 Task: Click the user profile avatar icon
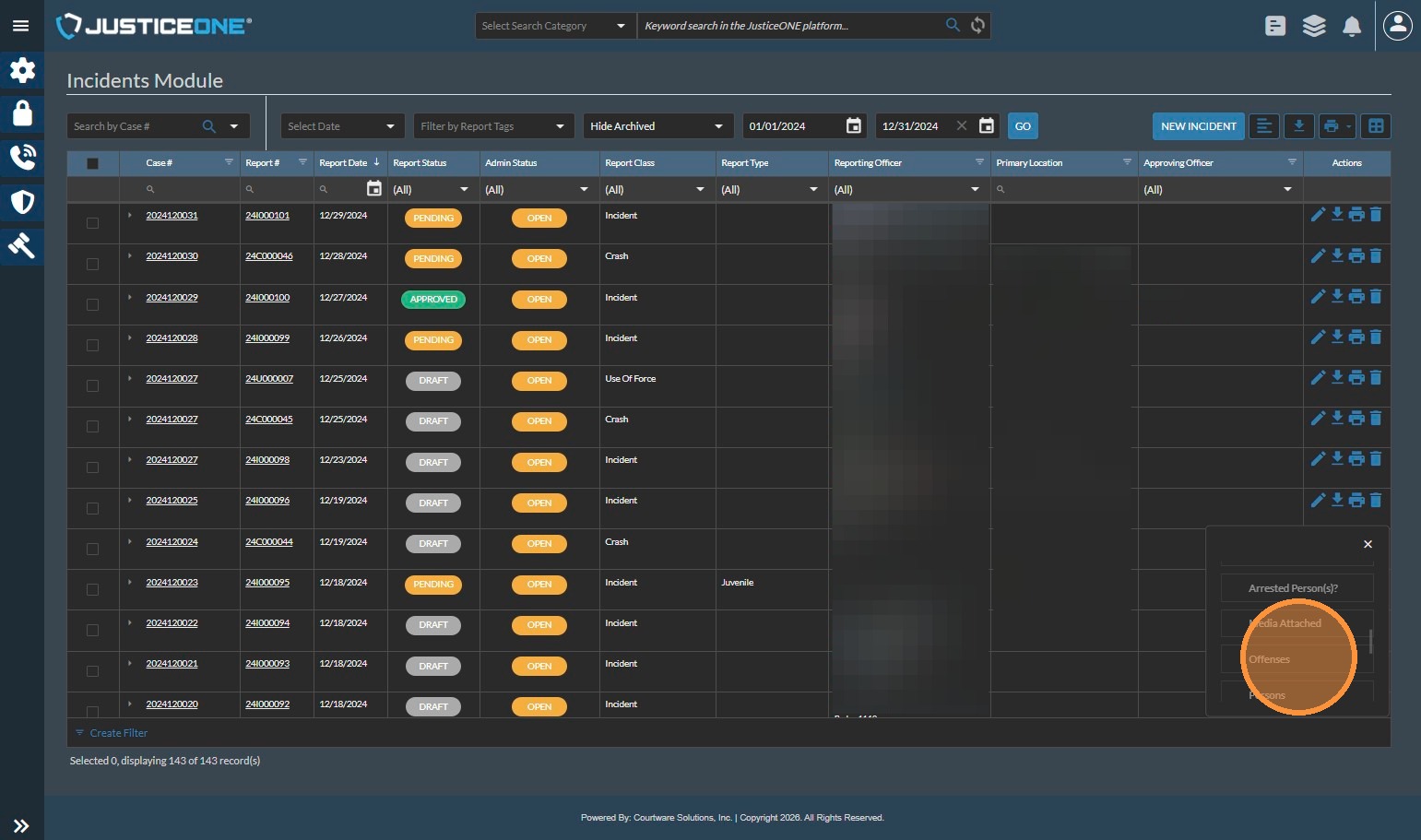[1397, 26]
